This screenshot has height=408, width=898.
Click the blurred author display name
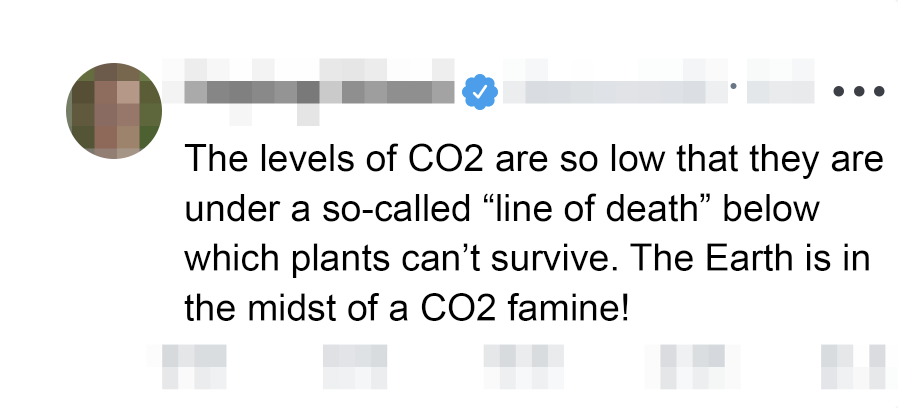click(319, 92)
